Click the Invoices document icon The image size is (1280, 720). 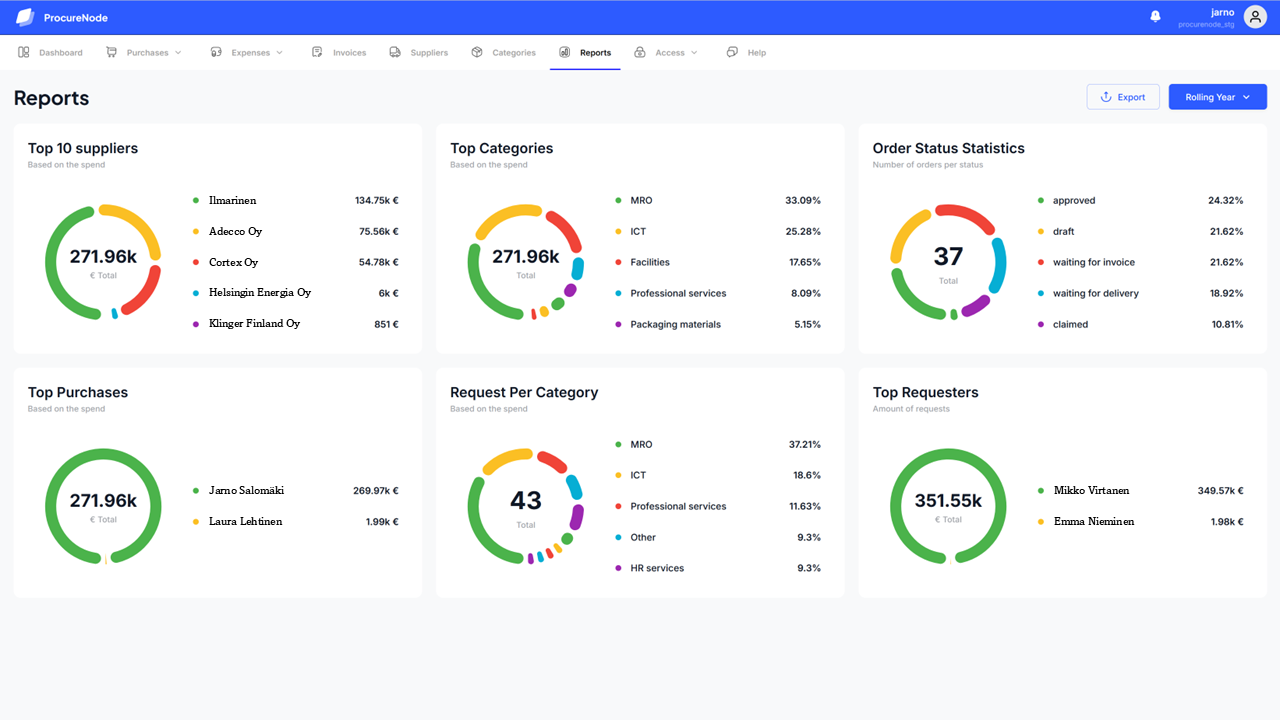317,52
